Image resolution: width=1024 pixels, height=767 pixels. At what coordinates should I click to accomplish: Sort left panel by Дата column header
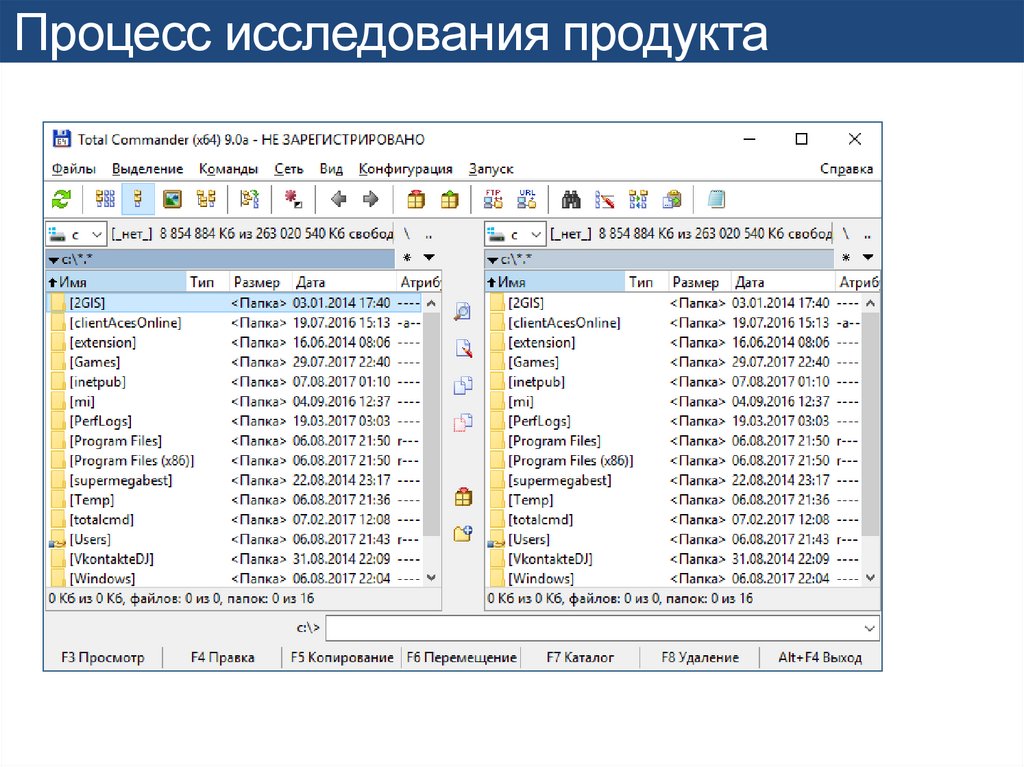click(344, 282)
